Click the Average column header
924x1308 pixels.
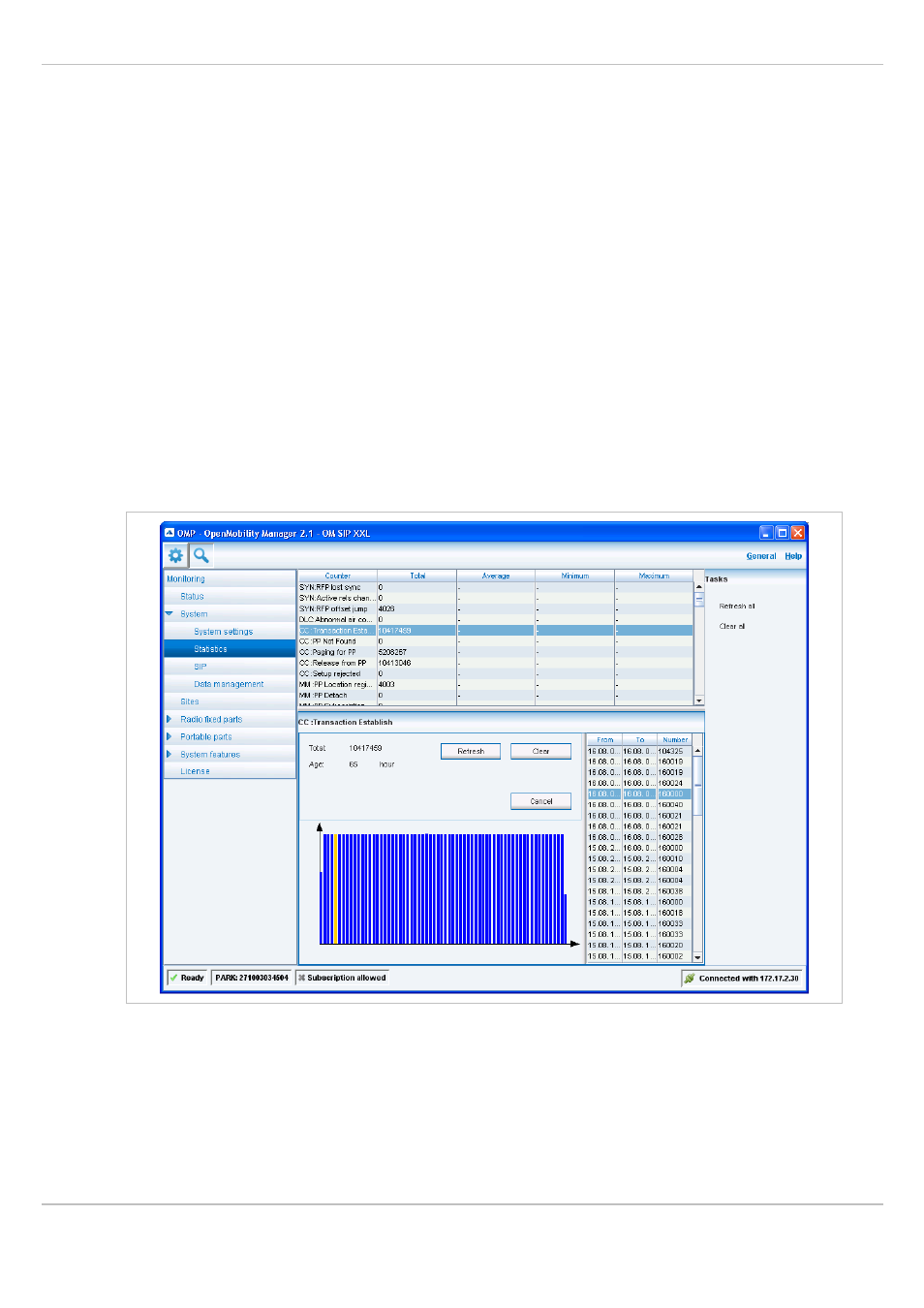click(x=496, y=576)
